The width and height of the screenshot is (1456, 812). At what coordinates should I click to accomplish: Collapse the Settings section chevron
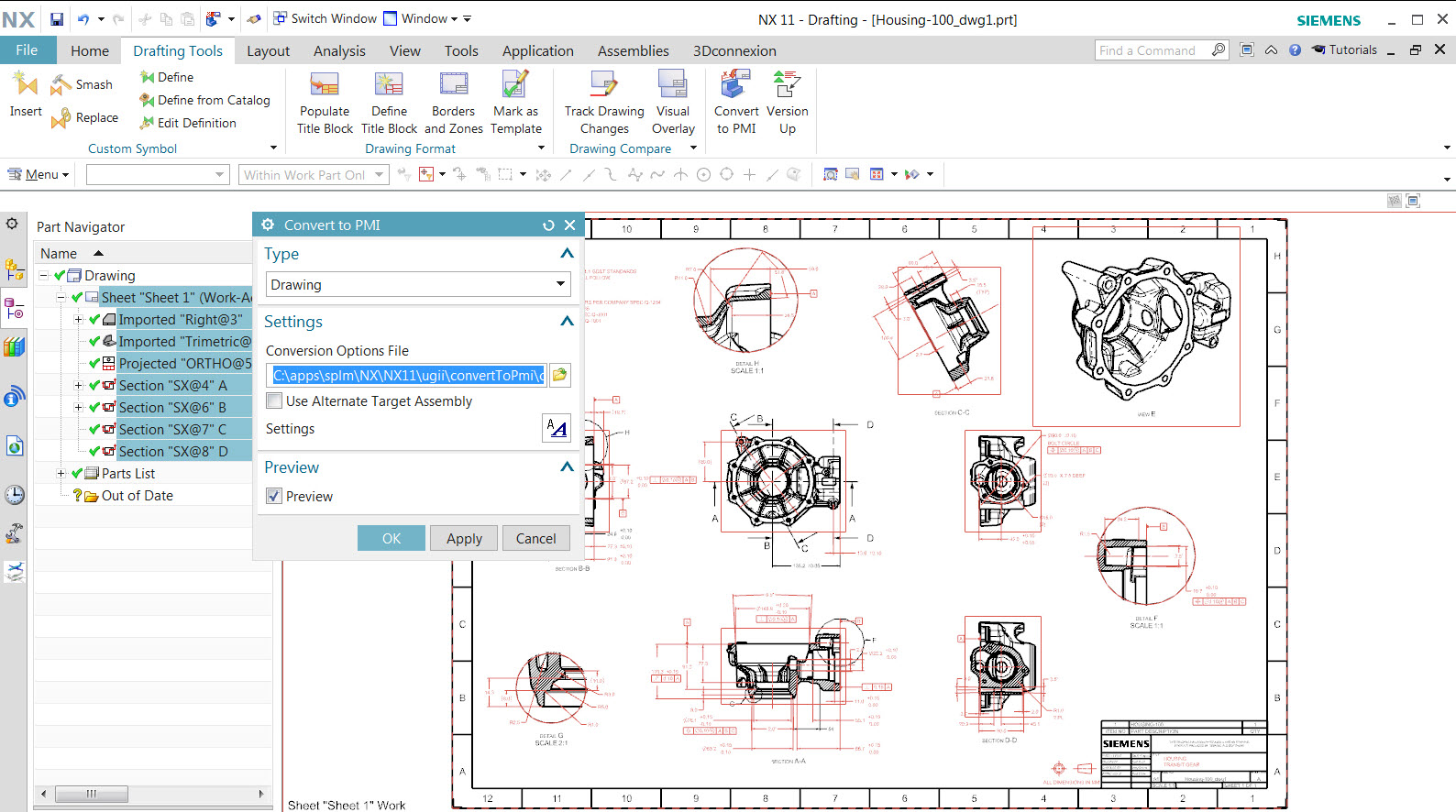[x=567, y=322]
